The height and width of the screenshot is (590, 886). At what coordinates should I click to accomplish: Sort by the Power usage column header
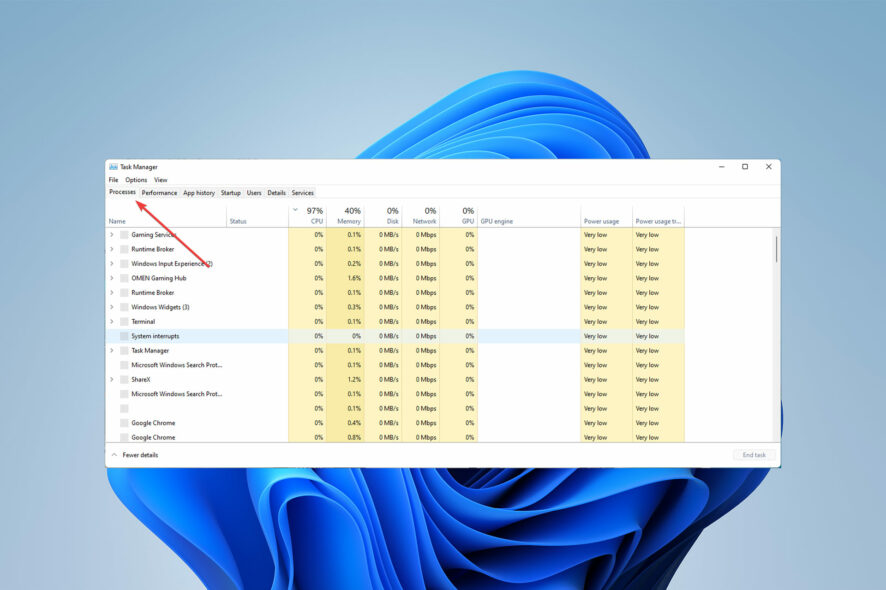606,216
